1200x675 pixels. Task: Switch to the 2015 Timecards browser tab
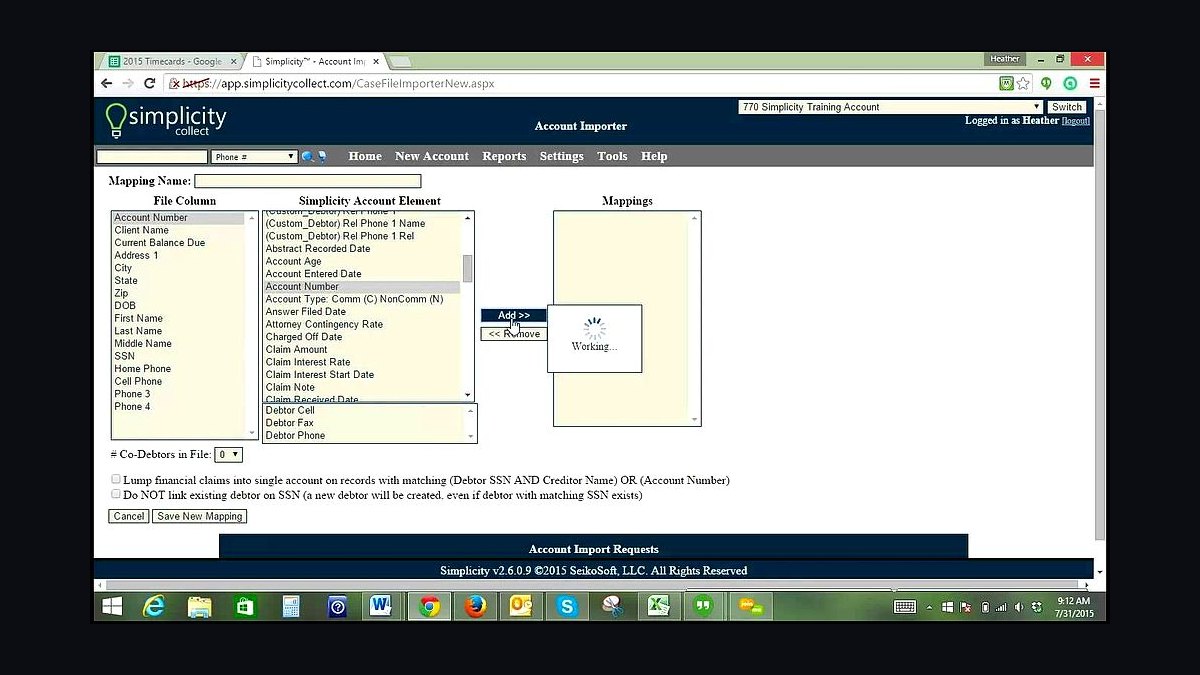click(172, 61)
